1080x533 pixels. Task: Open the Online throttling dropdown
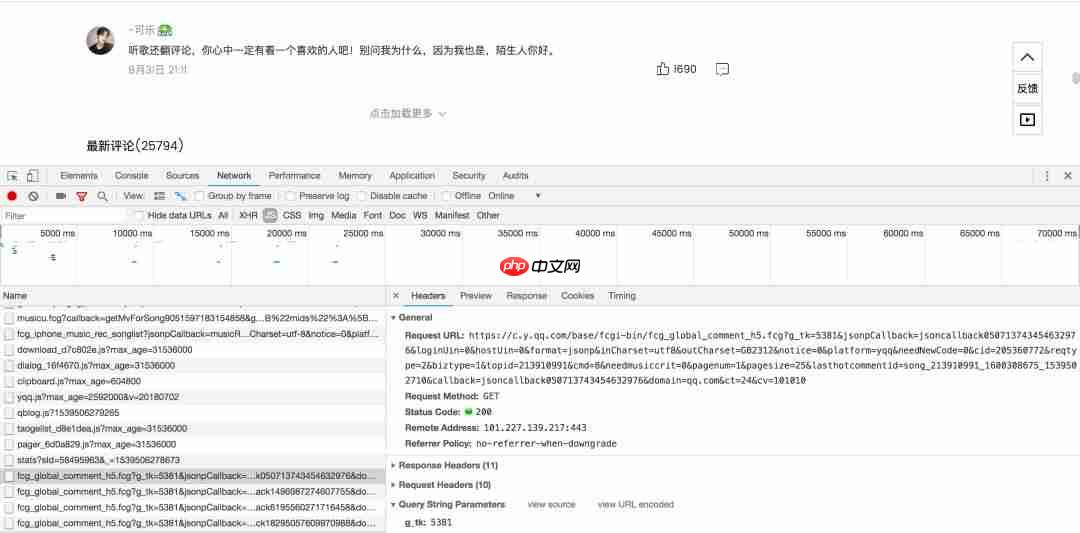[515, 196]
